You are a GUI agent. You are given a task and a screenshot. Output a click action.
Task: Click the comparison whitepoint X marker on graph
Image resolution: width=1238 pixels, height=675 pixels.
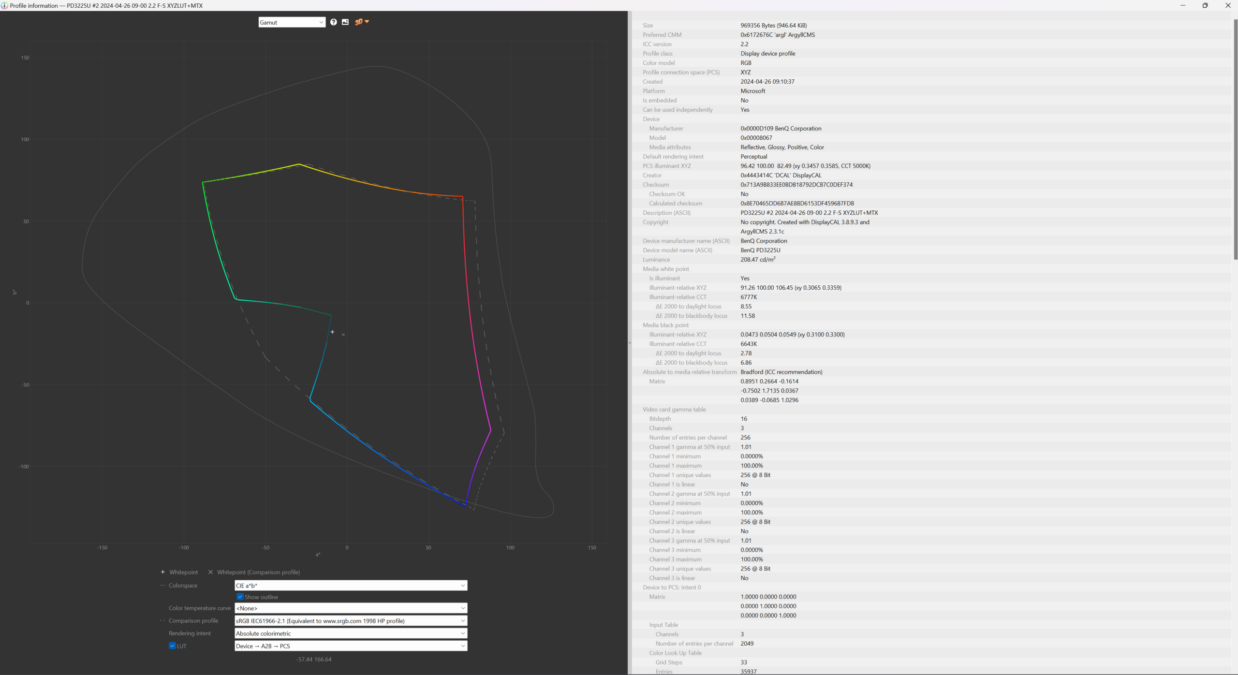point(343,335)
